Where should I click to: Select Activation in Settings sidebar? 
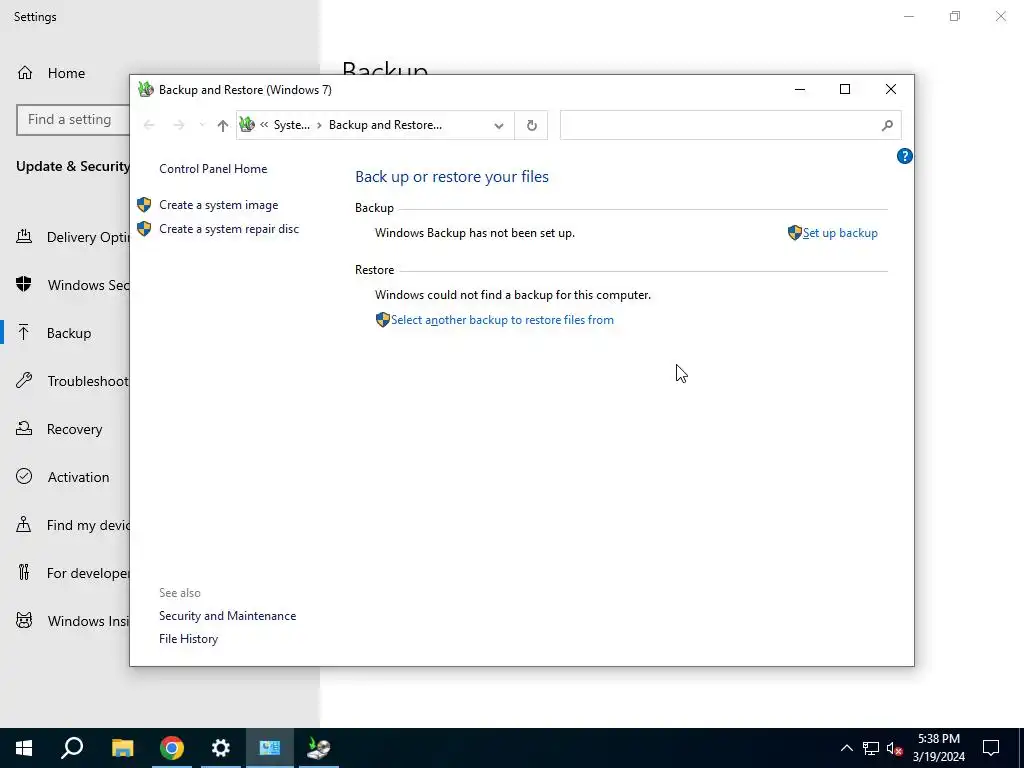pyautogui.click(x=65, y=477)
